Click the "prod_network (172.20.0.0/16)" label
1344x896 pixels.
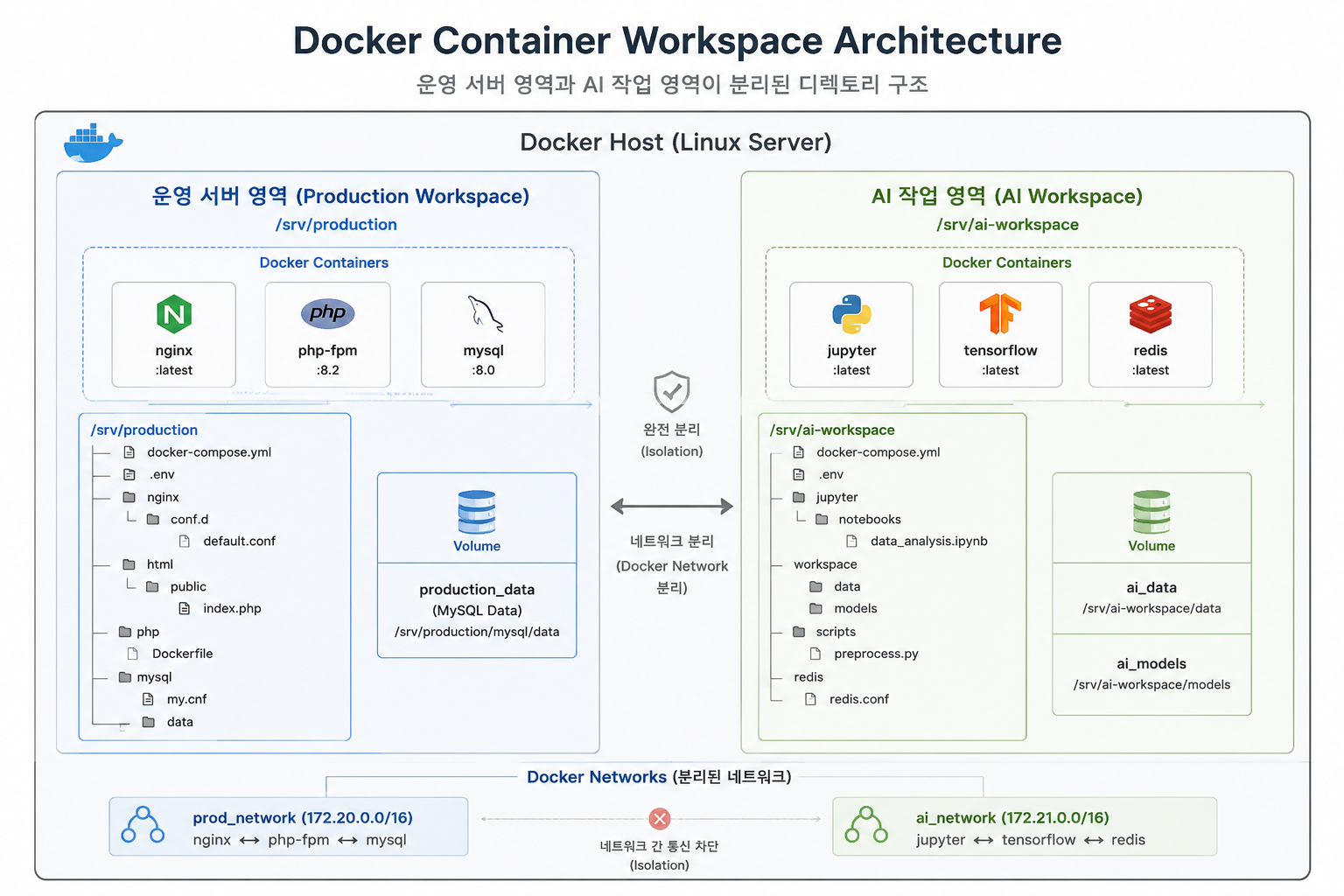pos(303,818)
